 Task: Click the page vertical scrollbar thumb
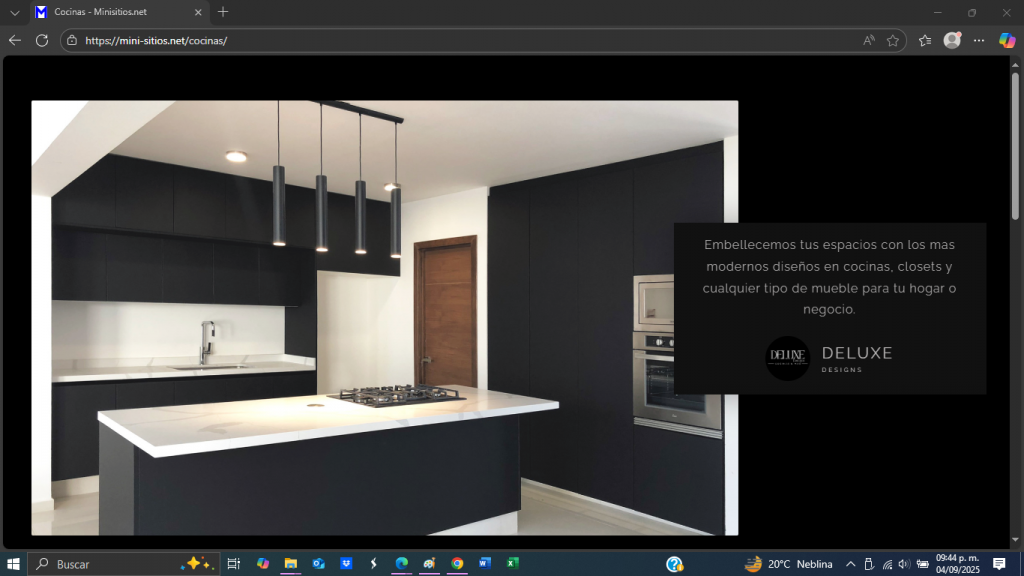pos(1015,145)
